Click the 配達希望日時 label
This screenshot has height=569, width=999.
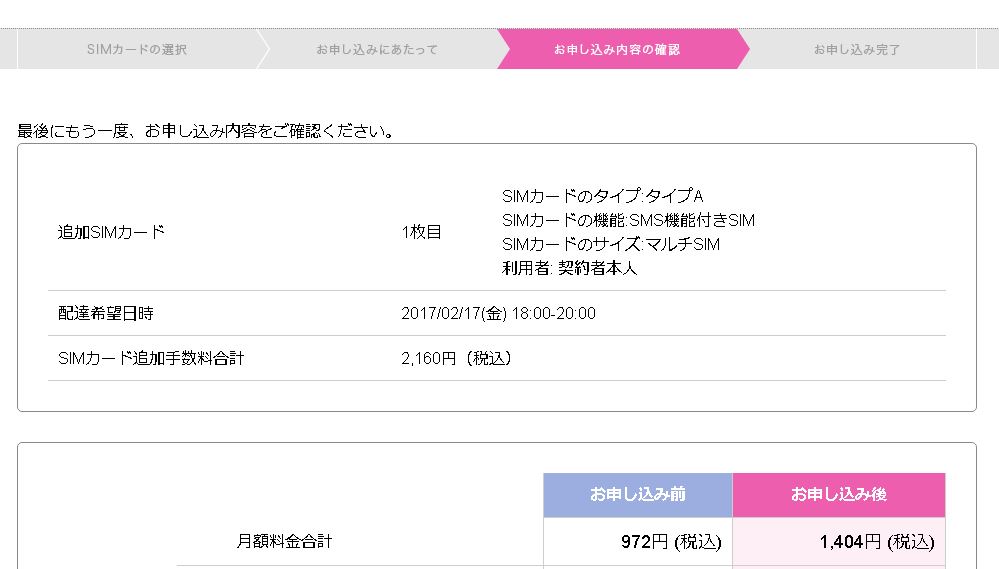(105, 313)
